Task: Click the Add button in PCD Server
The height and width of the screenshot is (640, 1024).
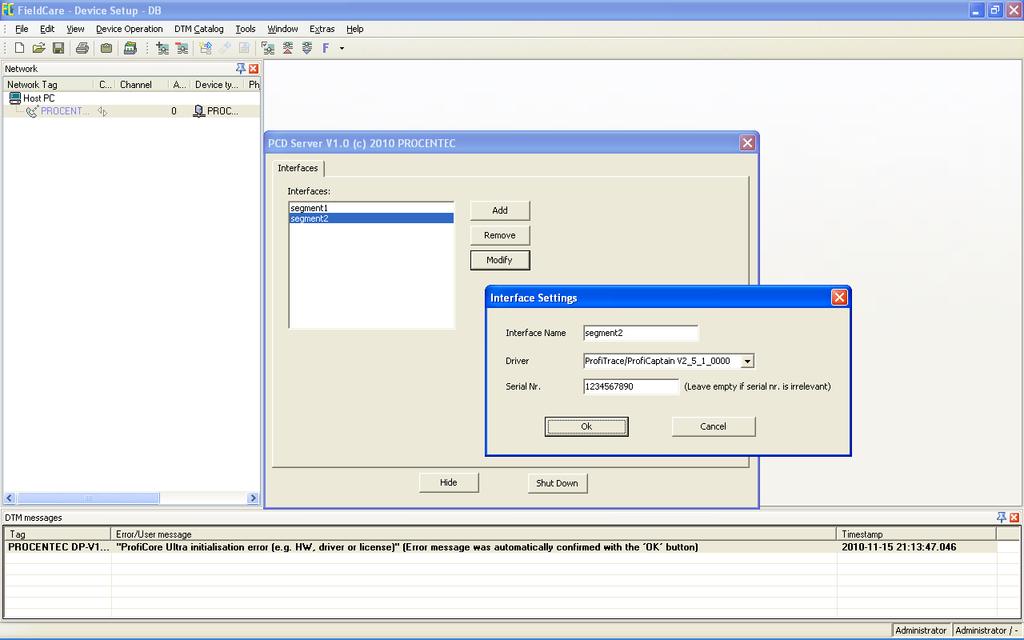Action: (x=500, y=210)
